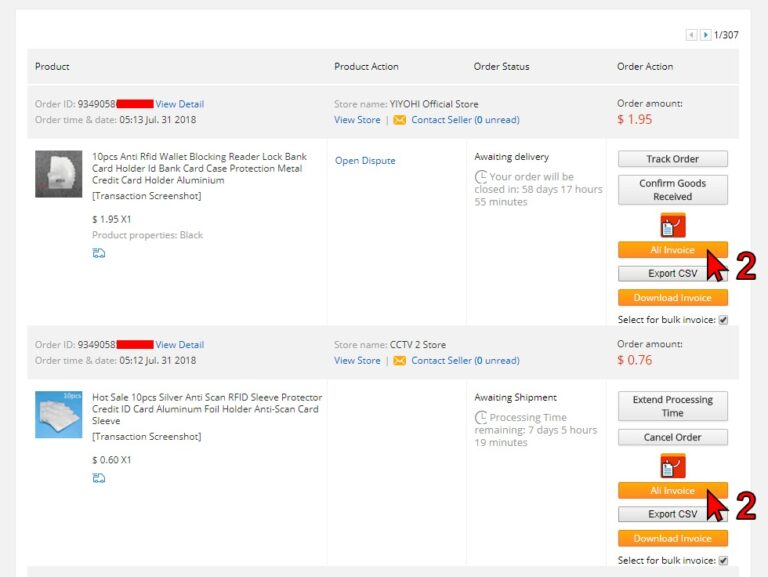Image resolution: width=768 pixels, height=577 pixels.
Task: Open Transaction Screenshot for Silver Anti Scan item
Action: pos(146,436)
